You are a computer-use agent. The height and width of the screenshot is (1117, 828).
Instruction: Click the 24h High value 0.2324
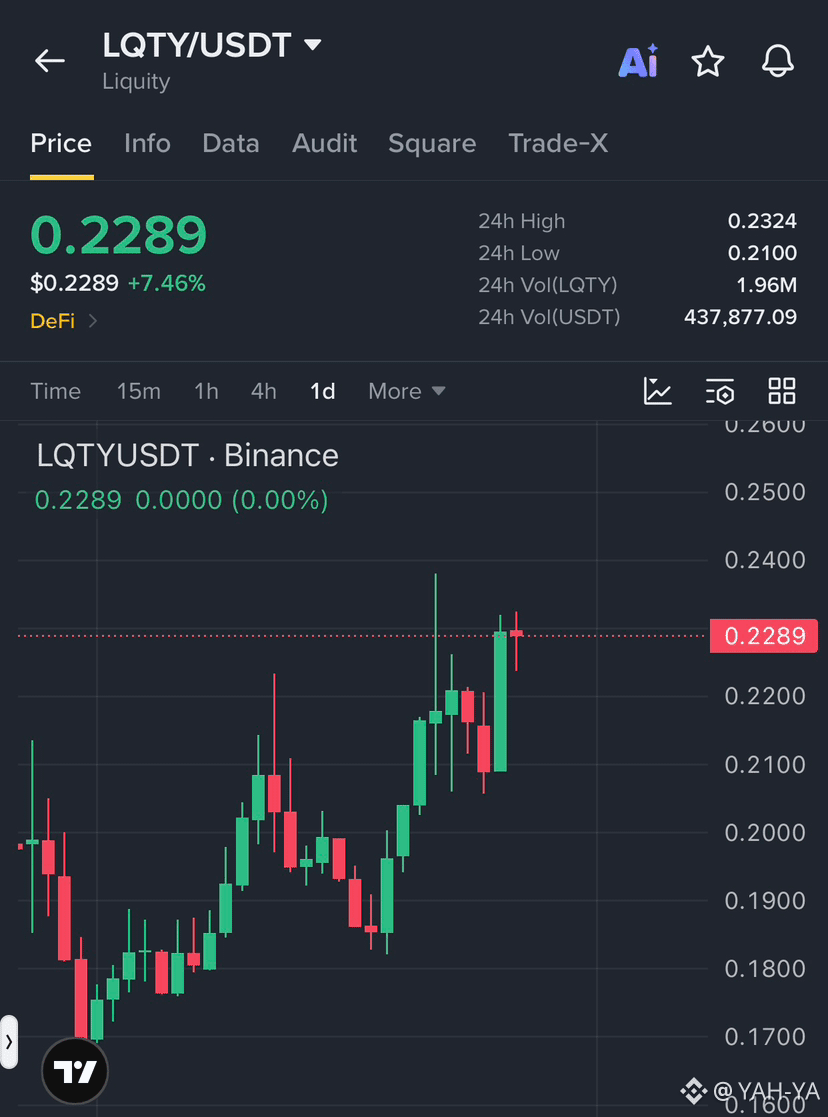pyautogui.click(x=762, y=221)
